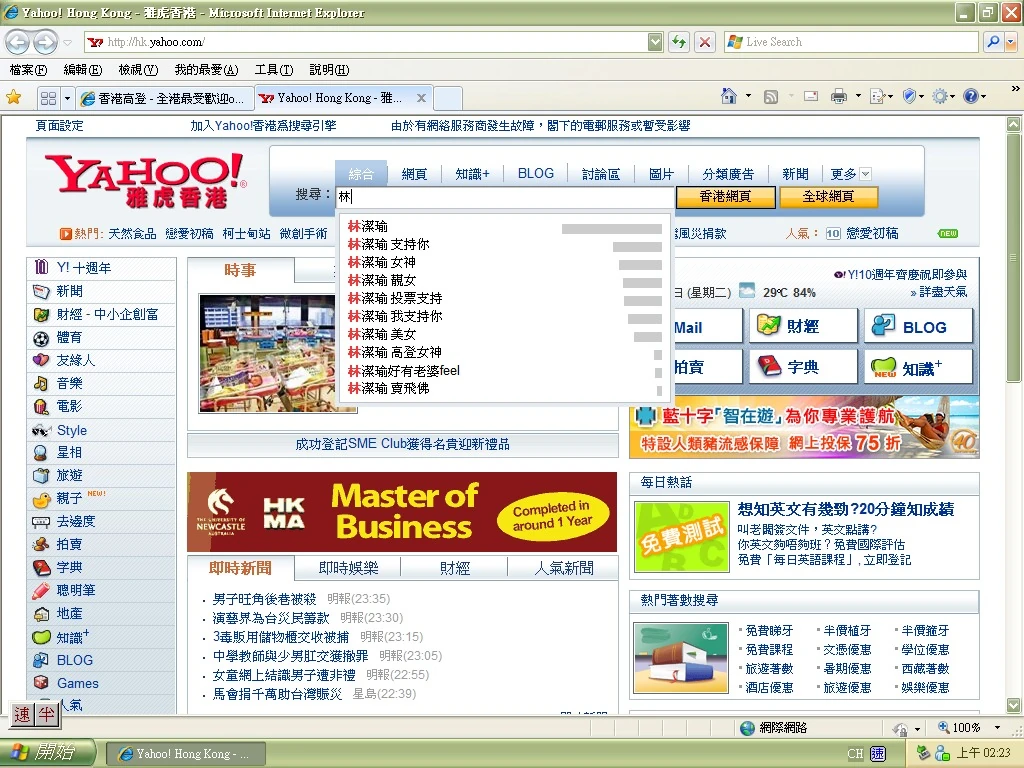The height and width of the screenshot is (768, 1024).
Task: Click the vertical scrollbar down arrow
Action: tap(1014, 706)
